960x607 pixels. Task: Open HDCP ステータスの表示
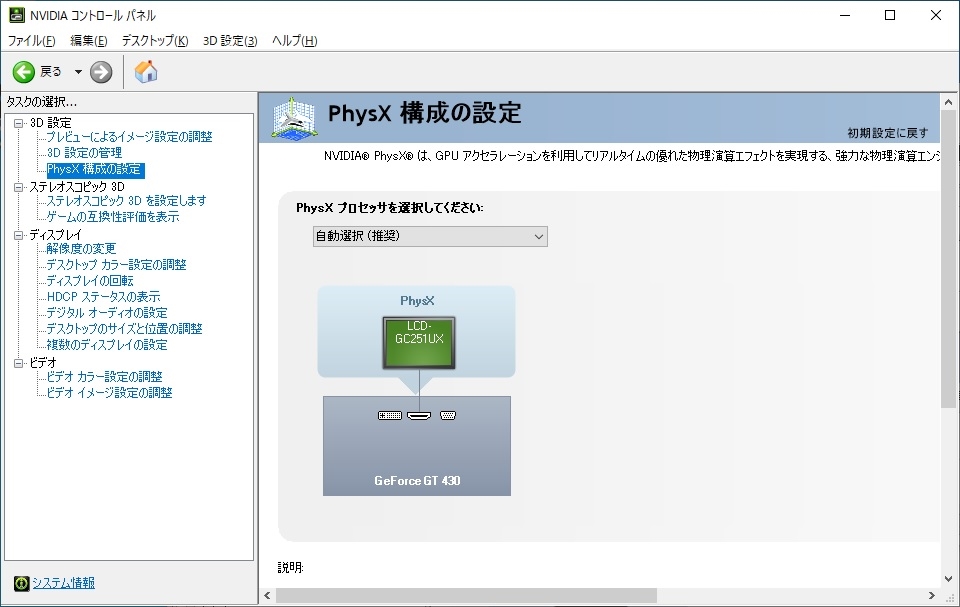[103, 296]
